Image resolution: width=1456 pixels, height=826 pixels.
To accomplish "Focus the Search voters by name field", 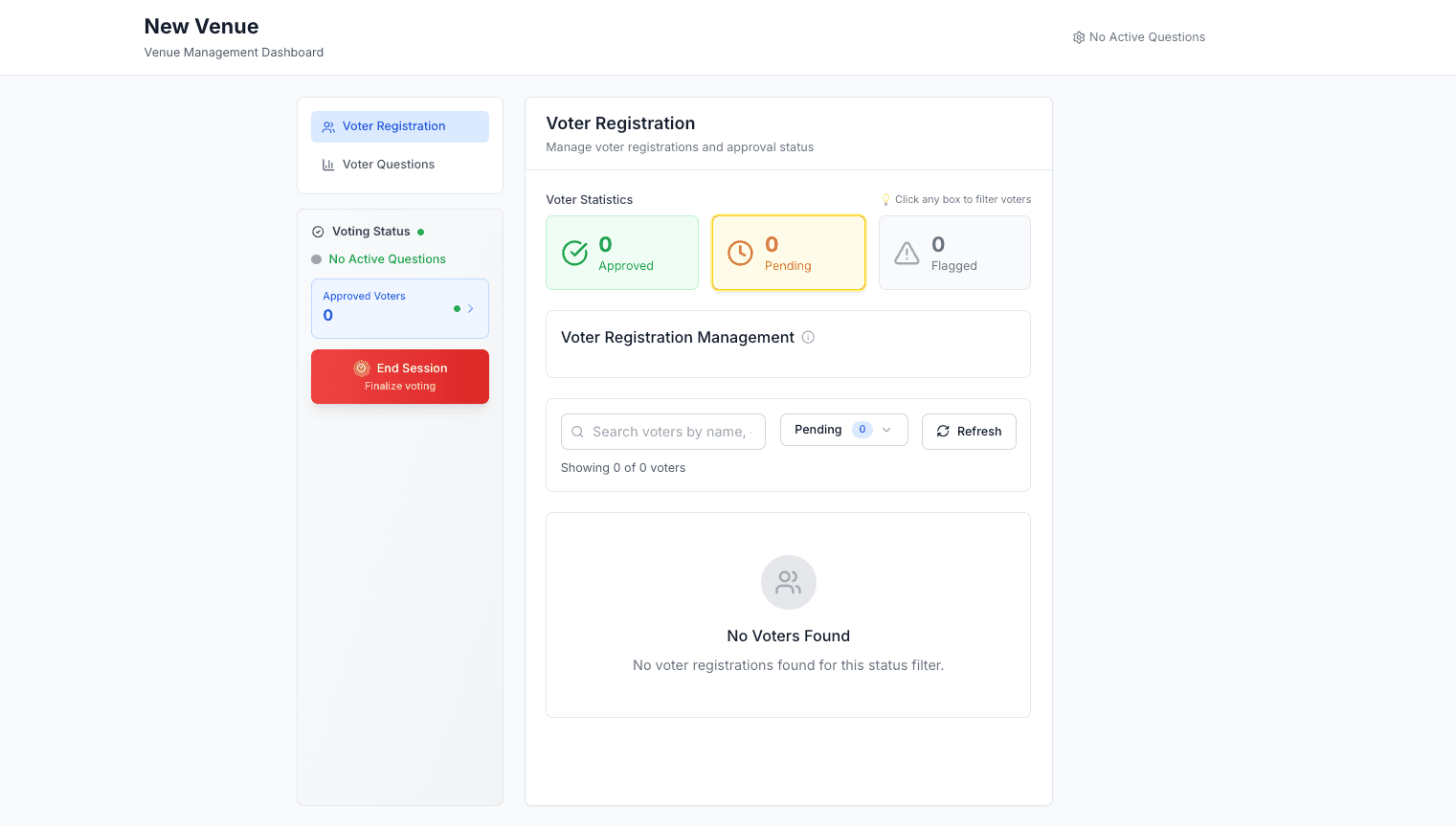I will point(670,432).
